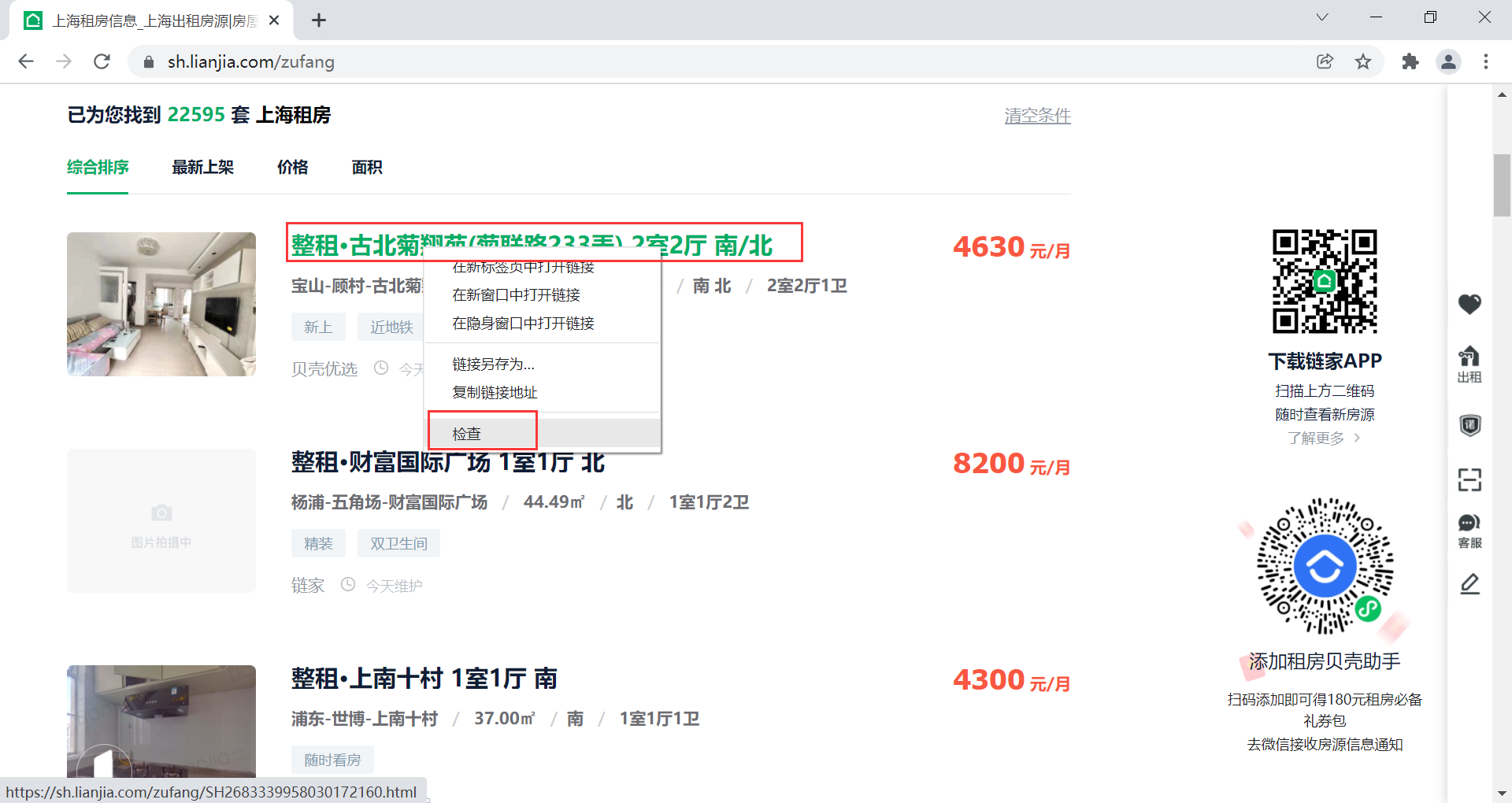Image resolution: width=1512 pixels, height=803 pixels.
Task: Click 杨浦-五角场-财富国际广场 location text
Action: click(389, 502)
